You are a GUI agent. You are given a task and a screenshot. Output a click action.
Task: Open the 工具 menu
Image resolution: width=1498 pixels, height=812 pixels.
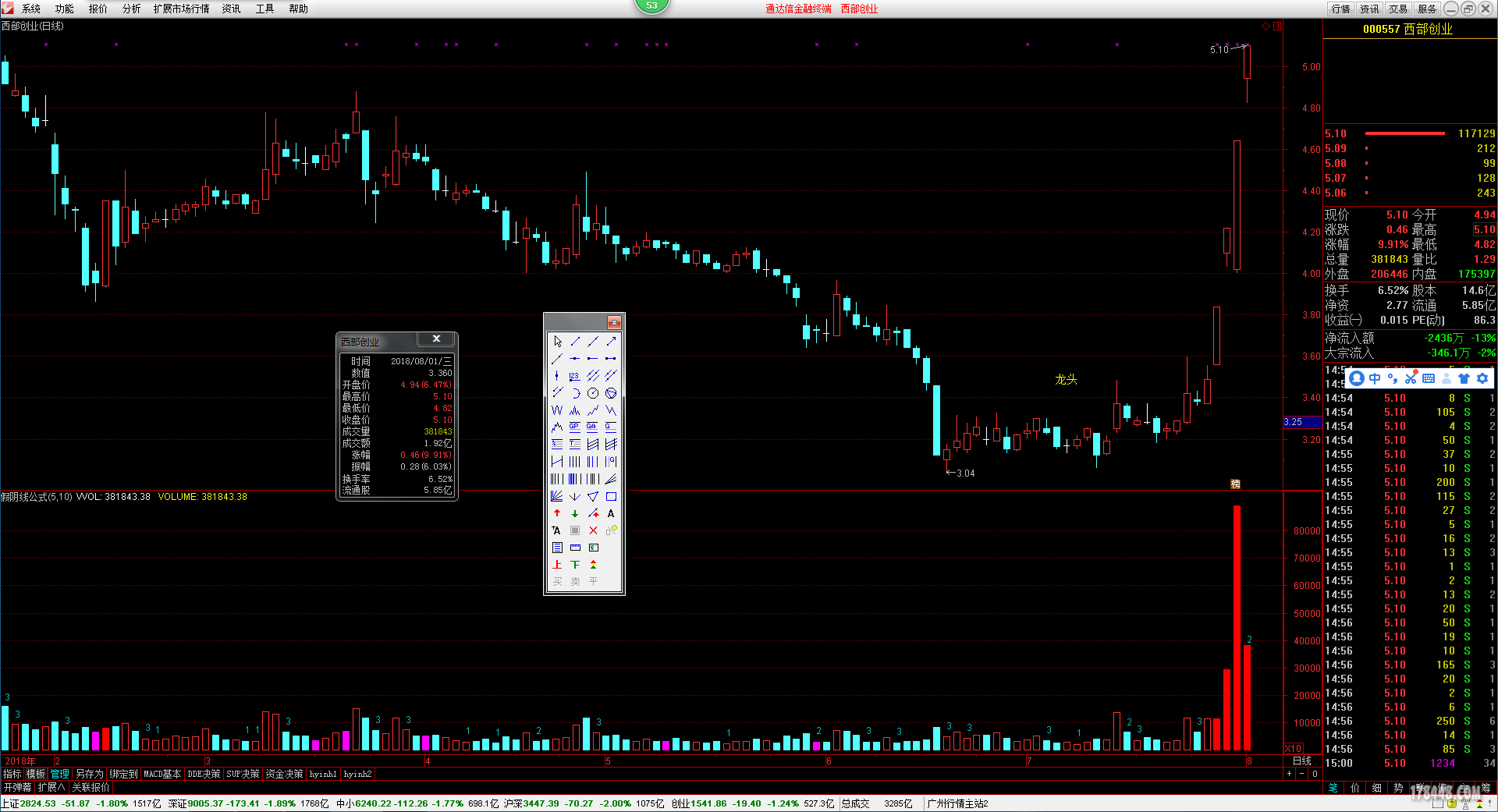click(x=265, y=9)
